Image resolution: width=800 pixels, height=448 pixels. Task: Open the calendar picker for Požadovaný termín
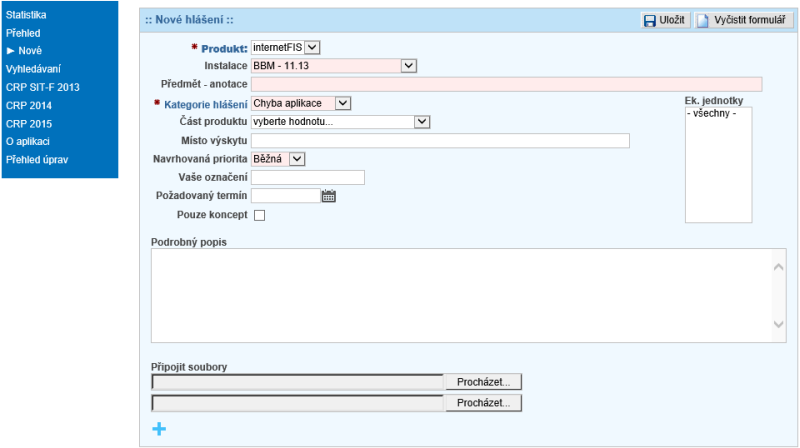click(329, 196)
